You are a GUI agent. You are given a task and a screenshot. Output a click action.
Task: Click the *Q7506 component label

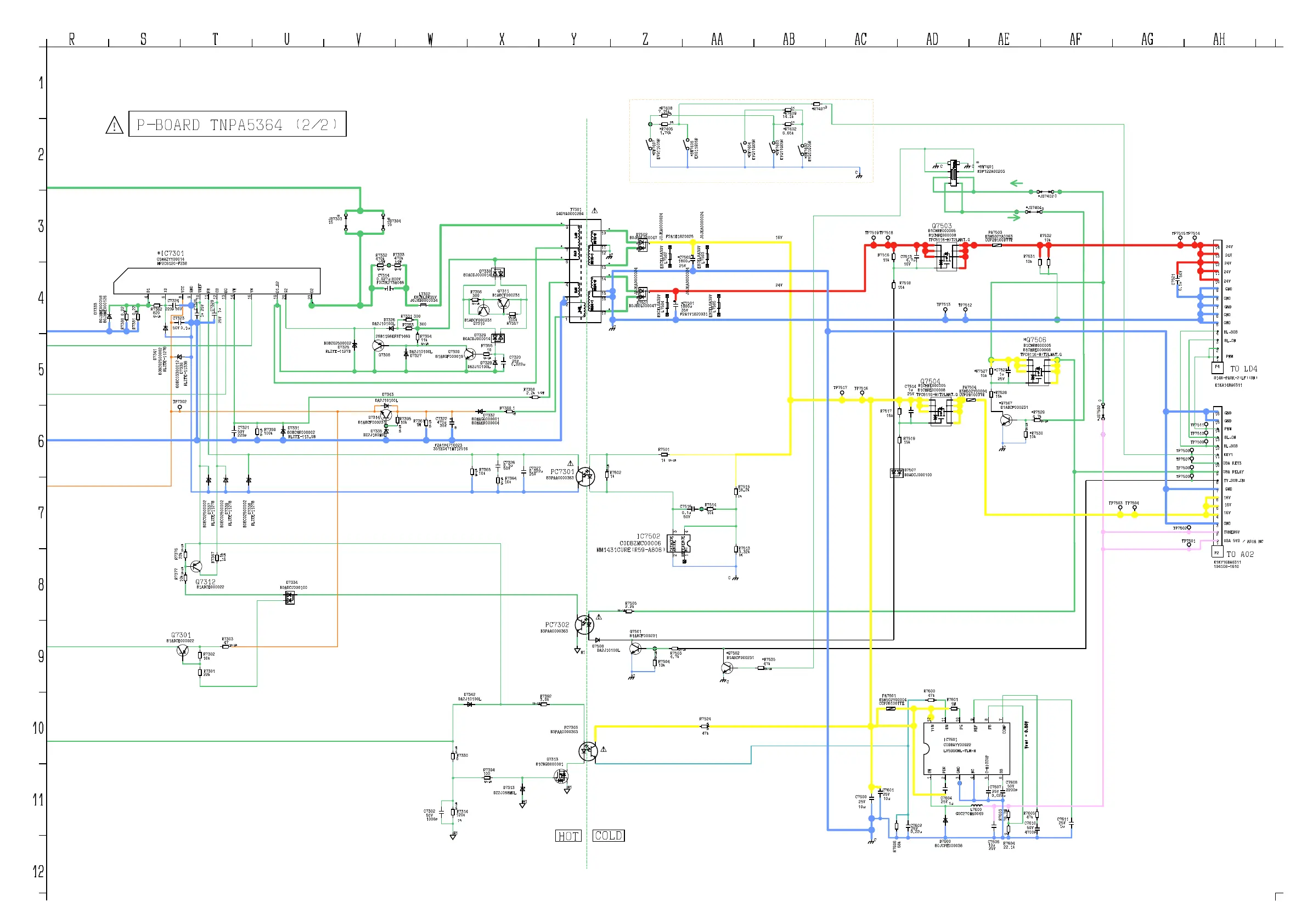pos(1034,340)
